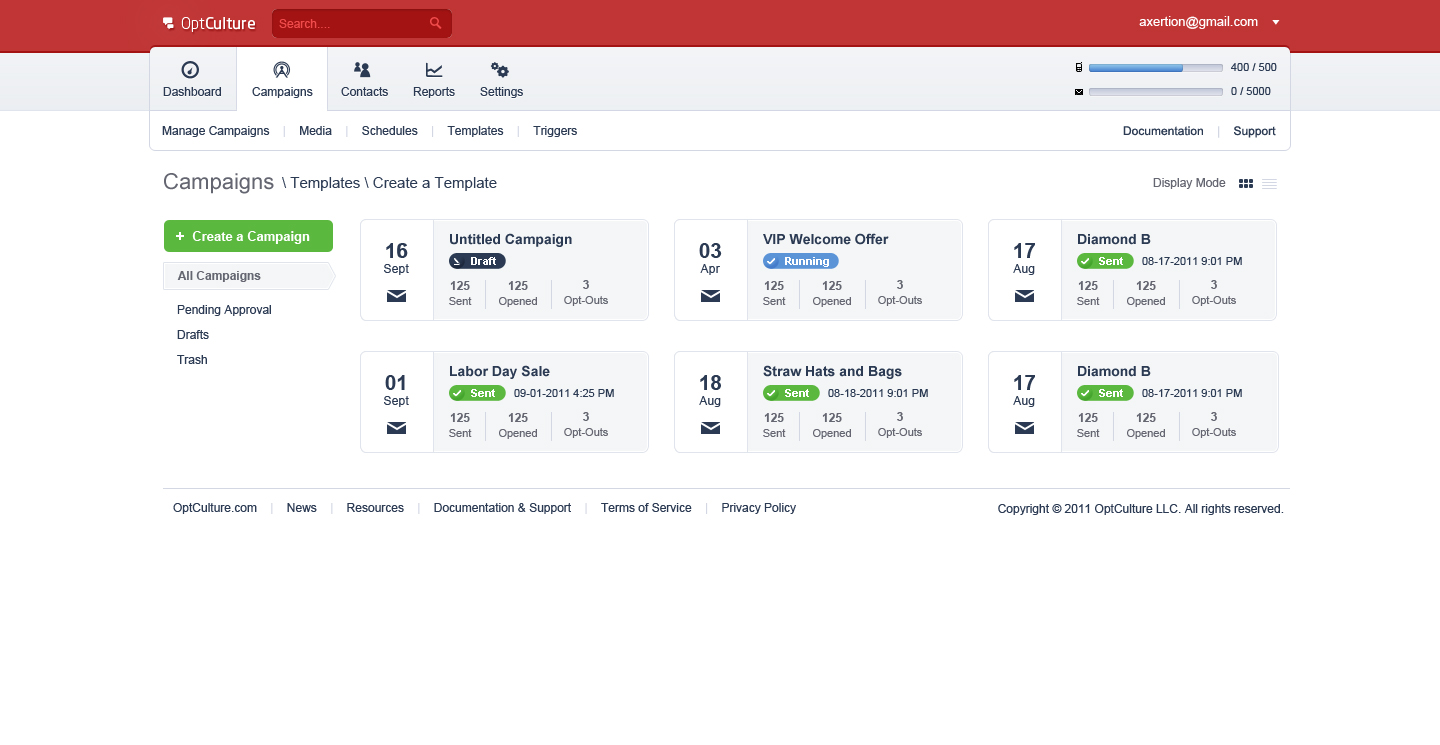Open the Triggers submenu item
This screenshot has height=745, width=1440.
pos(555,131)
